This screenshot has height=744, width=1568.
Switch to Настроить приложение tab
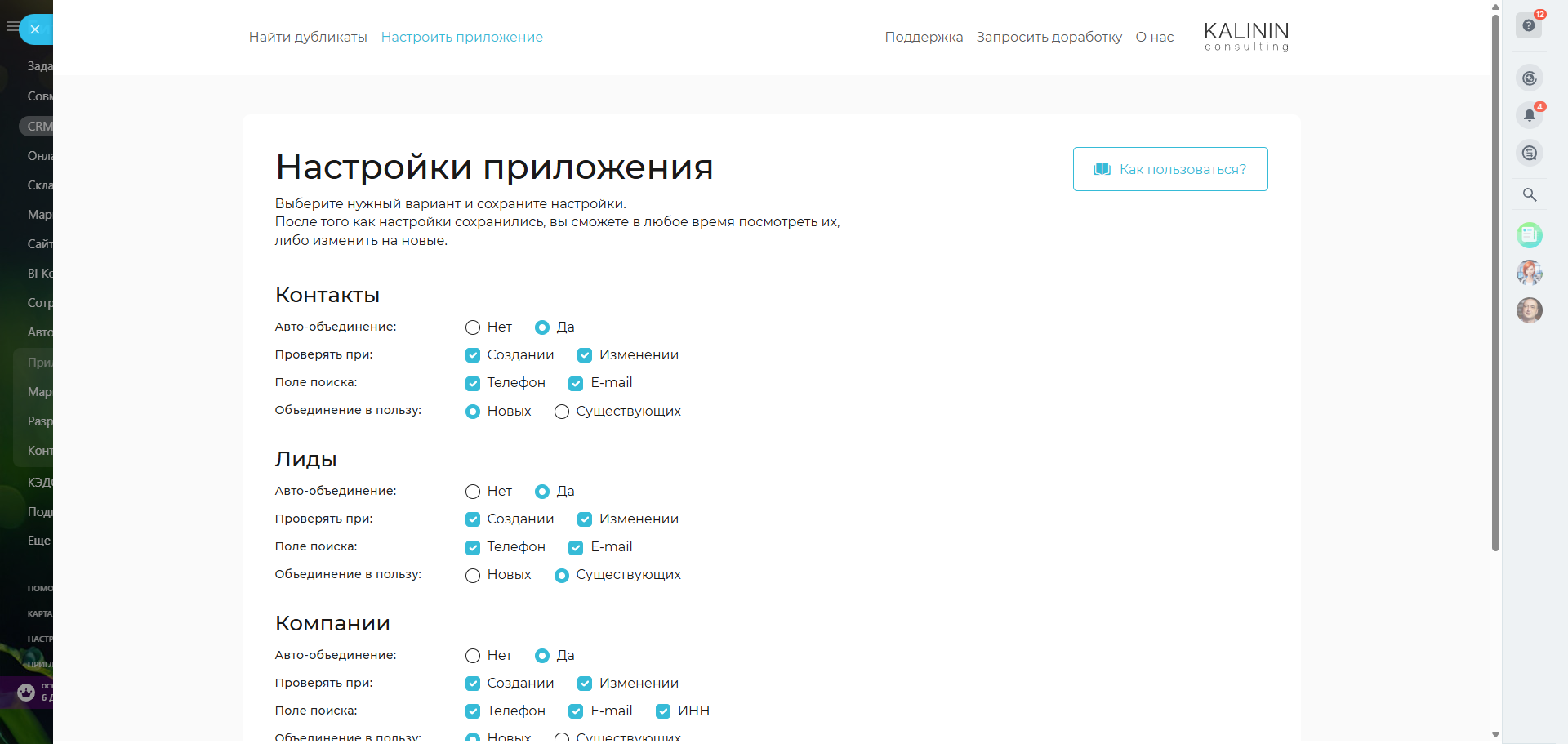pyautogui.click(x=461, y=37)
